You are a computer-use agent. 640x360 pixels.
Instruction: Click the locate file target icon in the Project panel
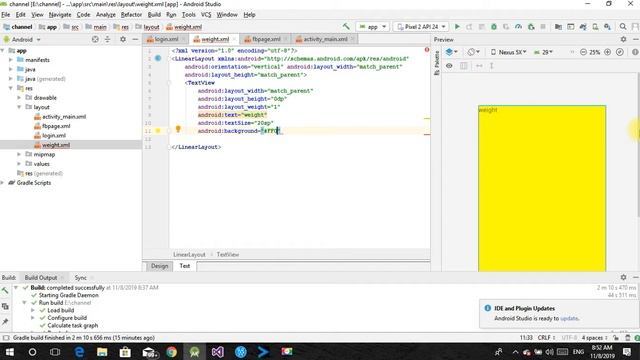95,39
